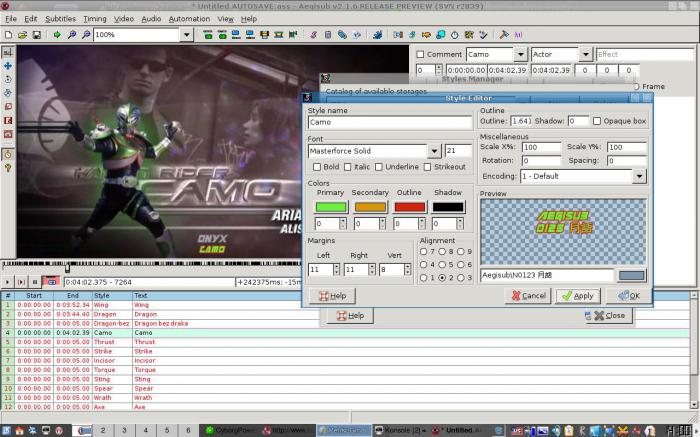Open the Audio menu

(x=151, y=19)
